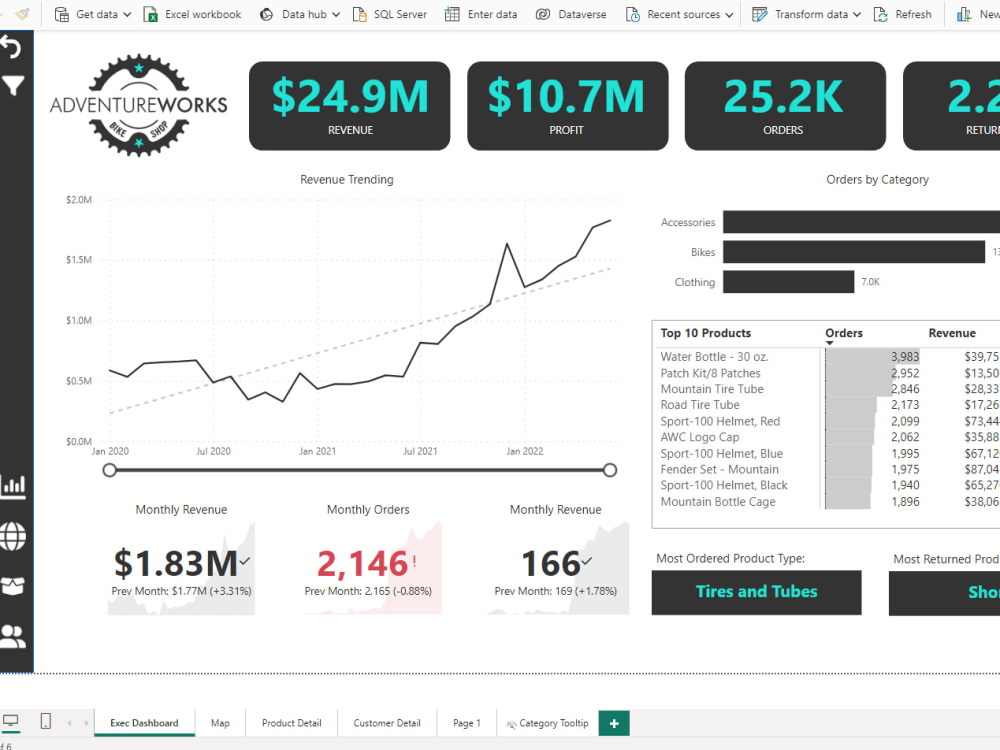This screenshot has height=750, width=1000.
Task: Click the Bikes bar in Orders by Category
Action: [x=854, y=252]
